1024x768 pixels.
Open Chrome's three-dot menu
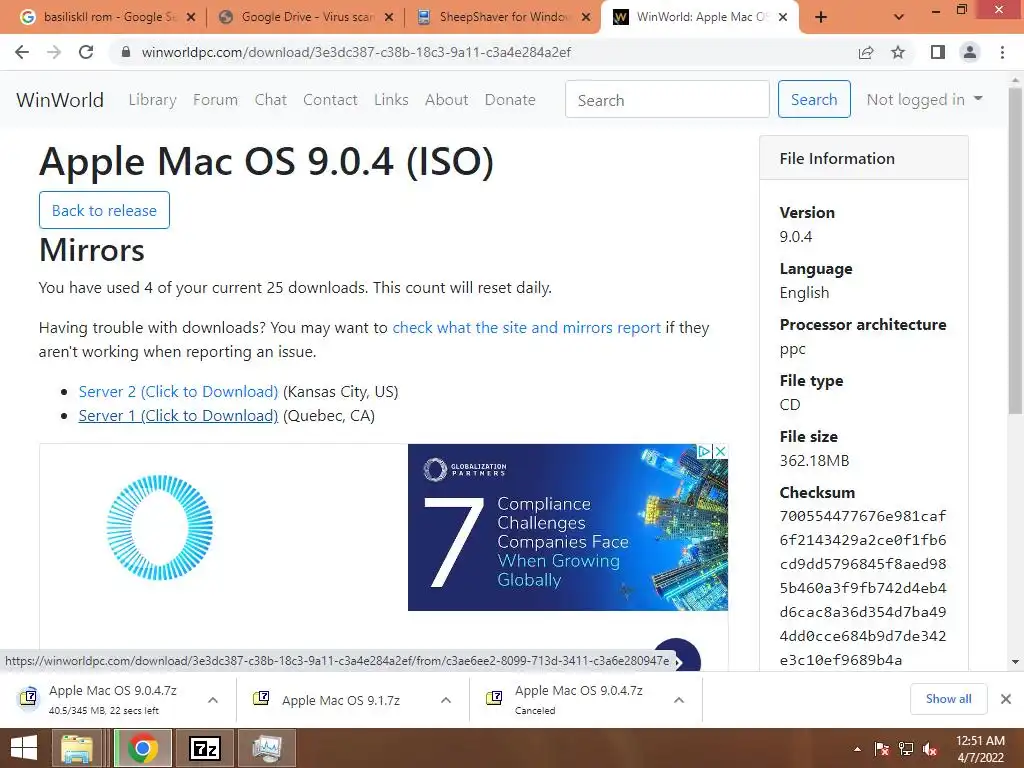tap(1002, 52)
